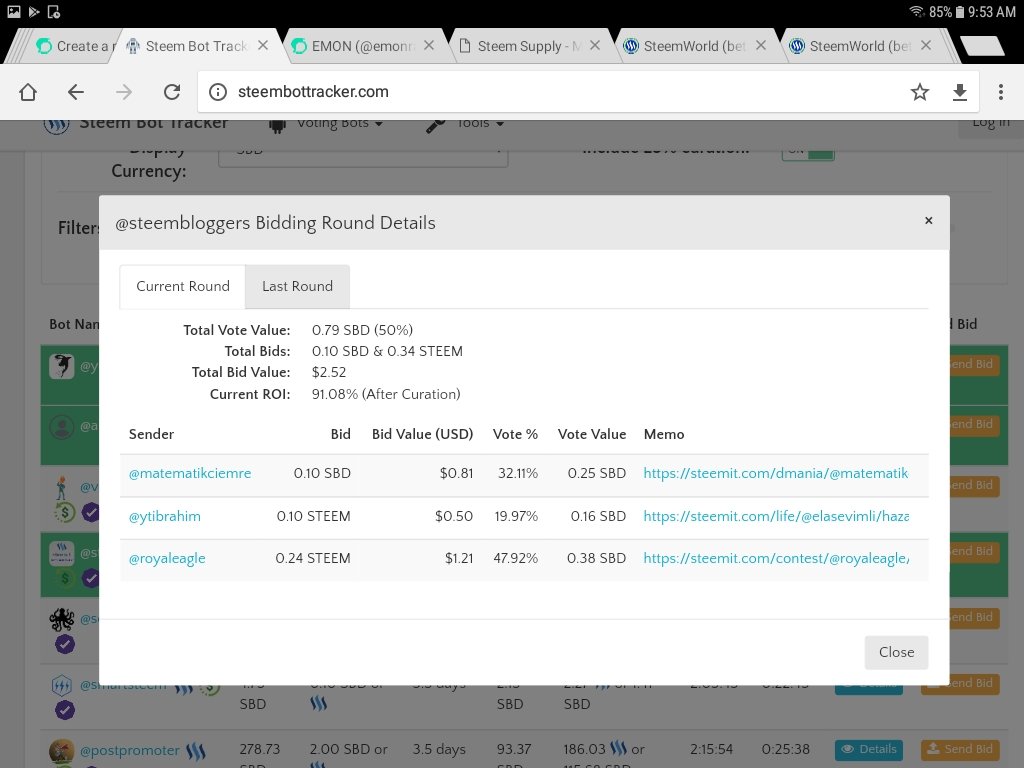
Task: Open the steemit.com/life memo link
Action: click(776, 517)
